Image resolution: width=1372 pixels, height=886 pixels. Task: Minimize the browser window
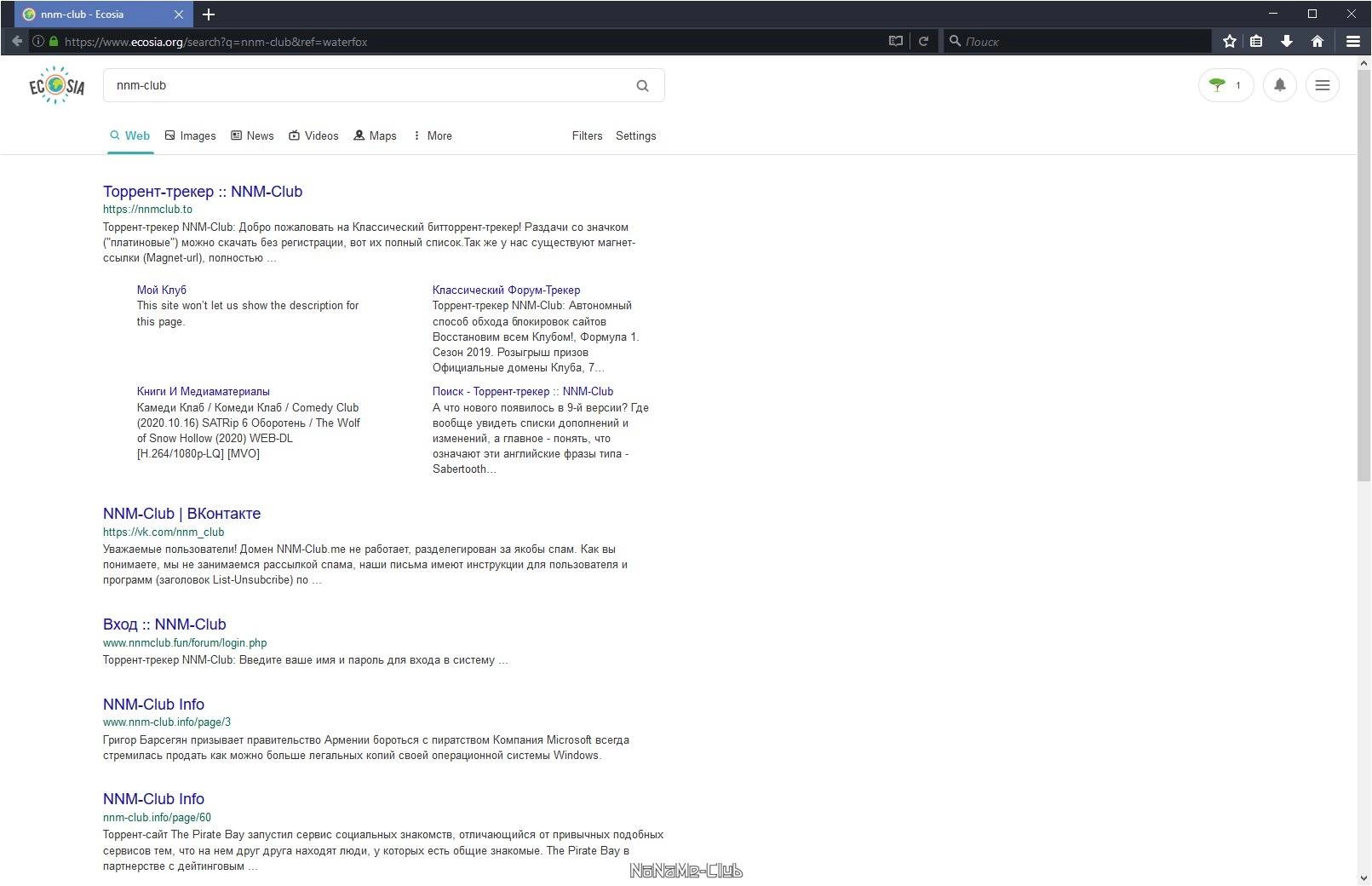click(x=1274, y=14)
